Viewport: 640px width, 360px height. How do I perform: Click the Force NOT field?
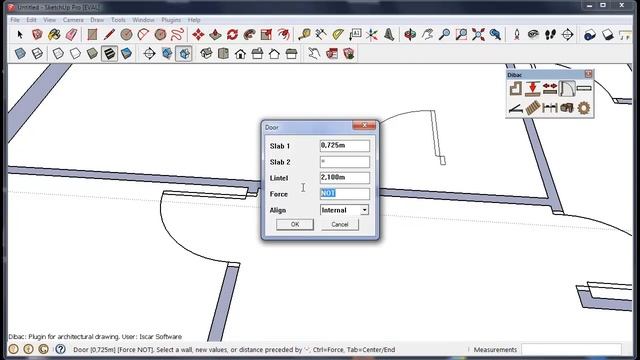point(344,193)
